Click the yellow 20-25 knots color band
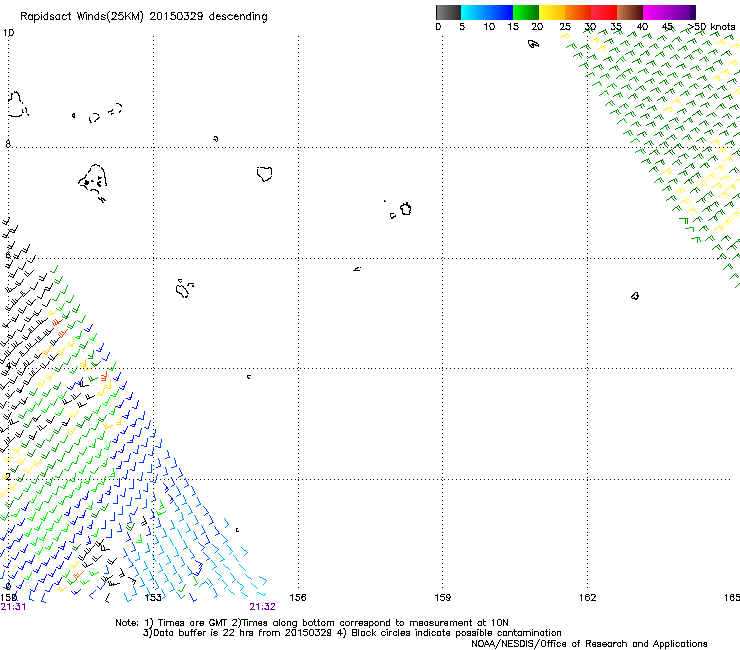The width and height of the screenshot is (740, 650). 552,12
